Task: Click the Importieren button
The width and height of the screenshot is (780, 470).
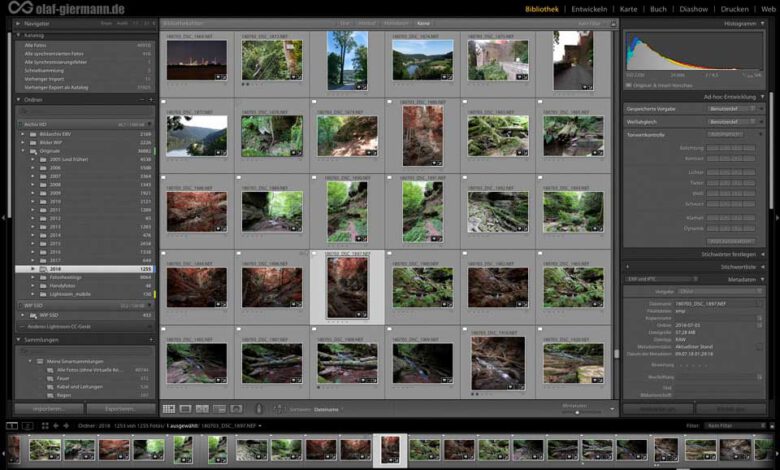Action: (x=48, y=408)
